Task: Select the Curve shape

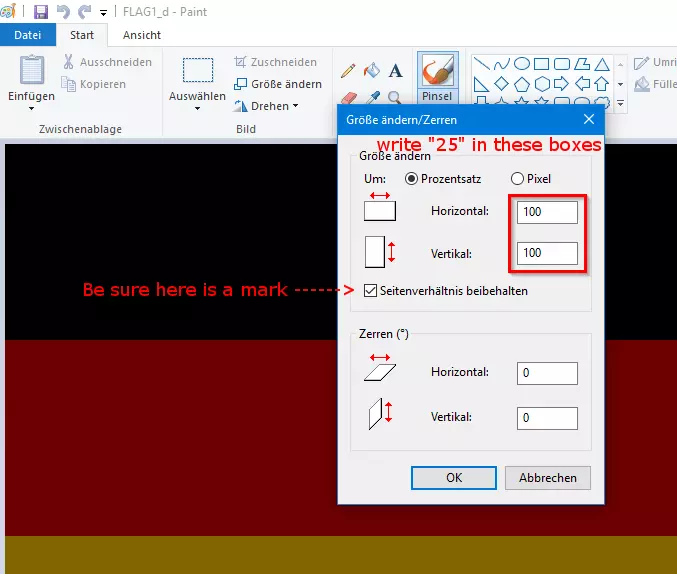Action: [502, 64]
